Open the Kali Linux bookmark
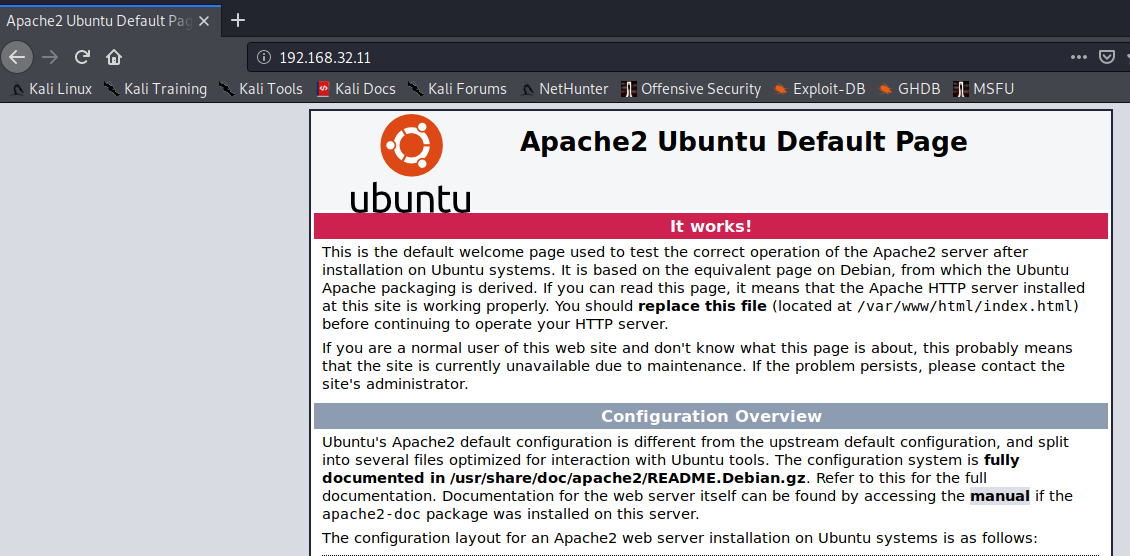 tap(53, 89)
